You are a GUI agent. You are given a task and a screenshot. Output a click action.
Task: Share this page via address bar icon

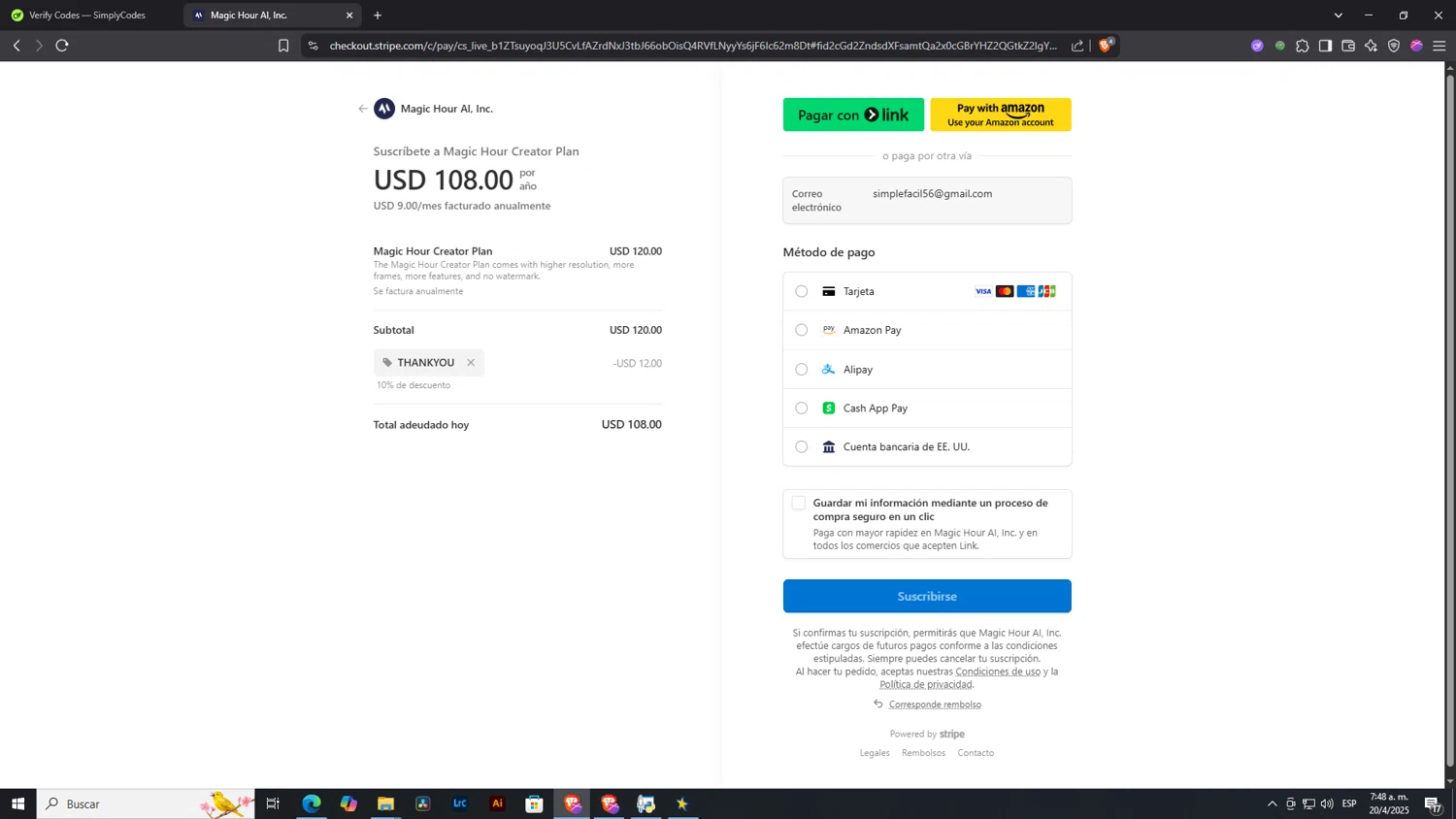pyautogui.click(x=1077, y=46)
